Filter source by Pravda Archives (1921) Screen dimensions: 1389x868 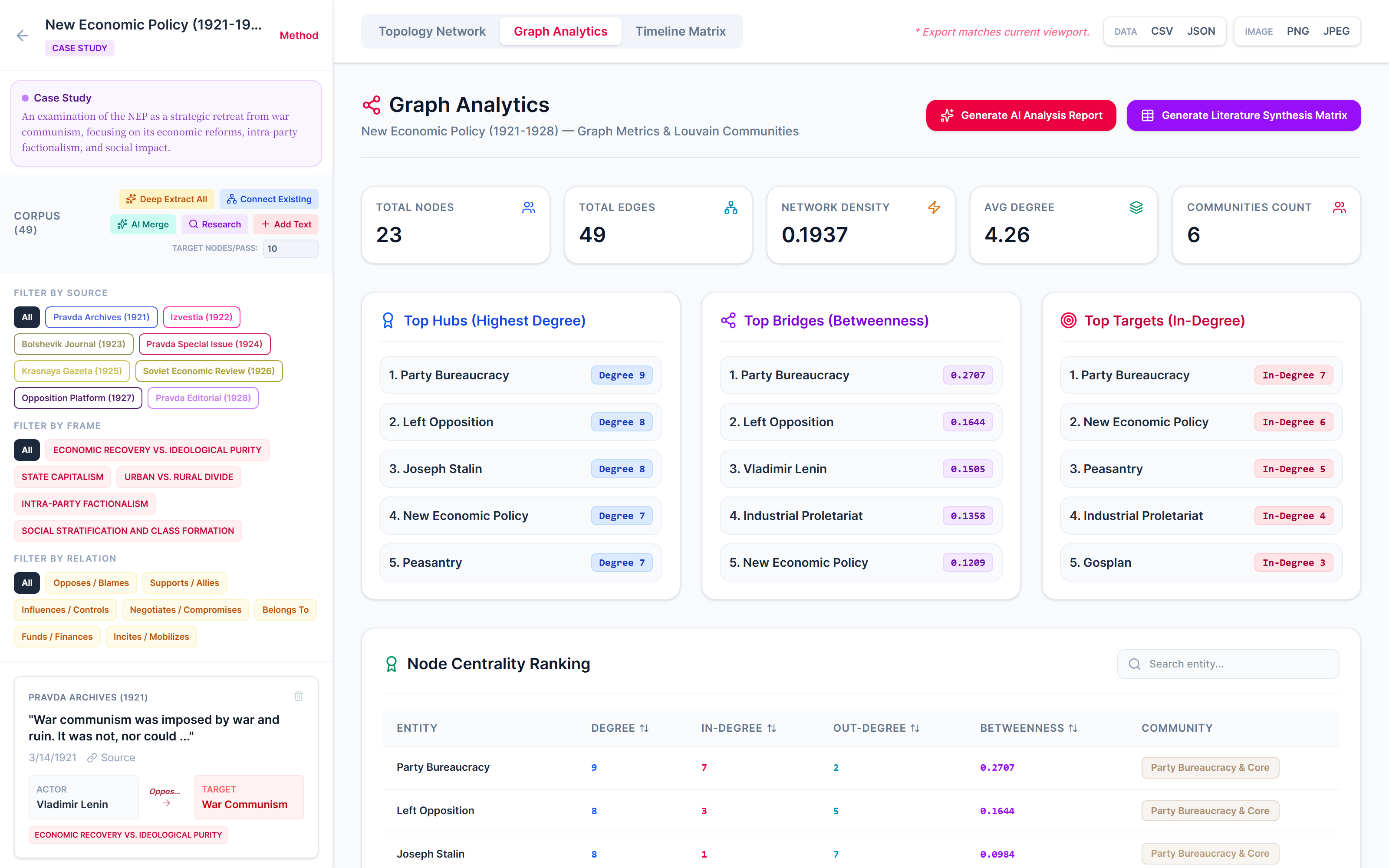point(101,317)
